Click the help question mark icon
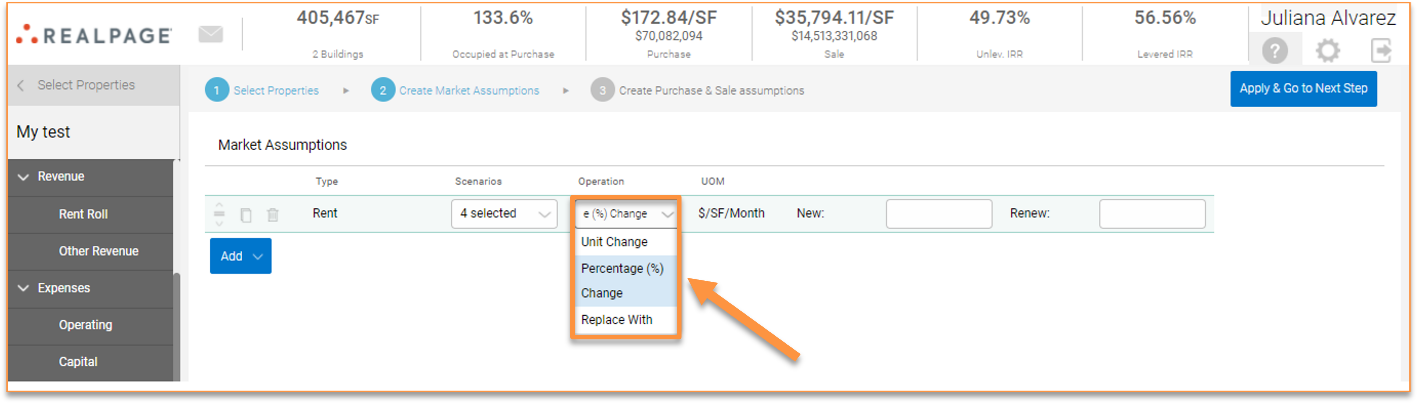The image size is (1417, 403). (1274, 50)
